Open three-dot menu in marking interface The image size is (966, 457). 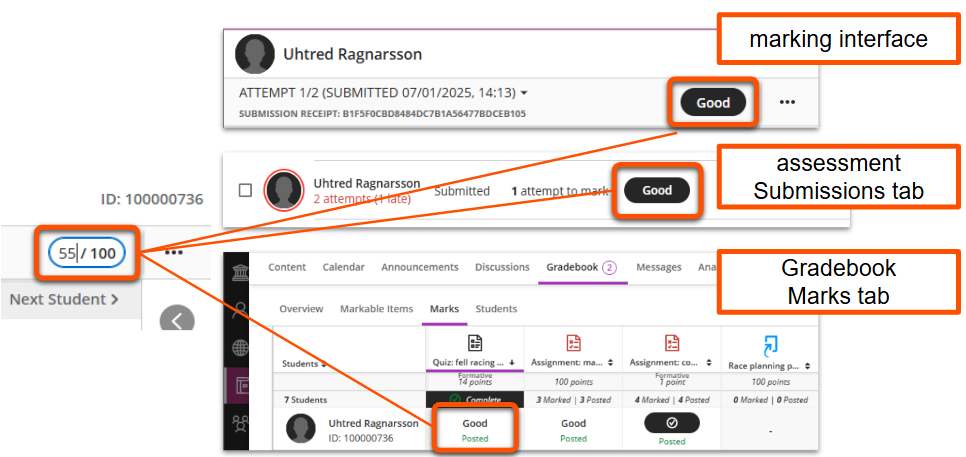click(787, 102)
